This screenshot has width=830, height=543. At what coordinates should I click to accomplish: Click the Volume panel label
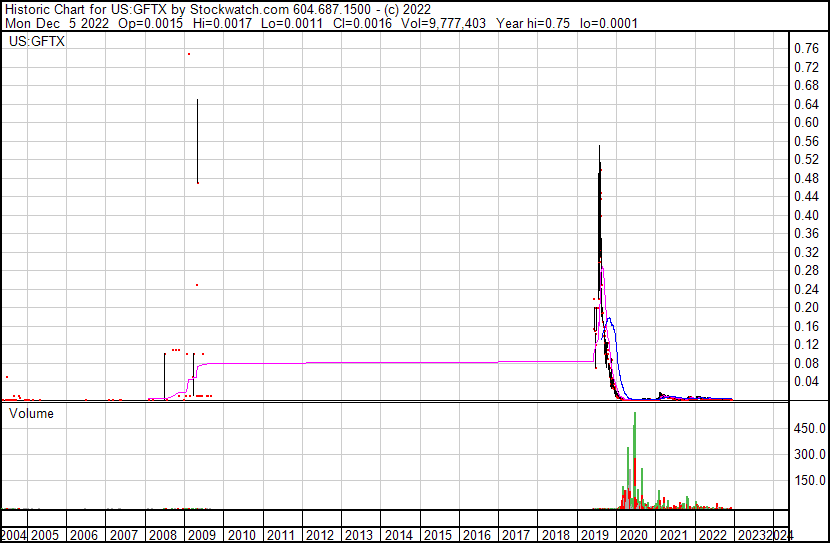point(32,413)
